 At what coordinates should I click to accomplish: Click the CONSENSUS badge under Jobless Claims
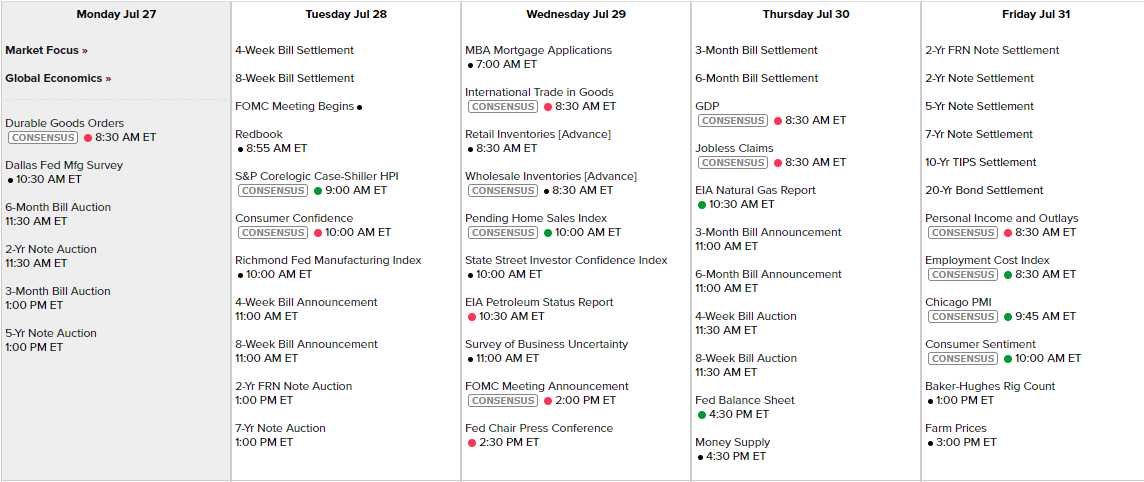tap(733, 163)
